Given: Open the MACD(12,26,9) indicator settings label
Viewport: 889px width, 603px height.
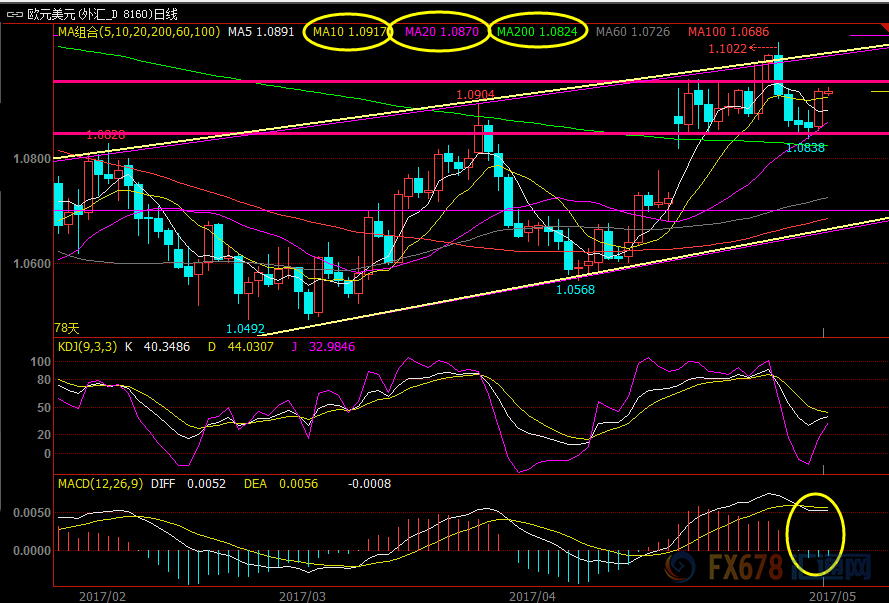Looking at the screenshot, I should (100, 484).
